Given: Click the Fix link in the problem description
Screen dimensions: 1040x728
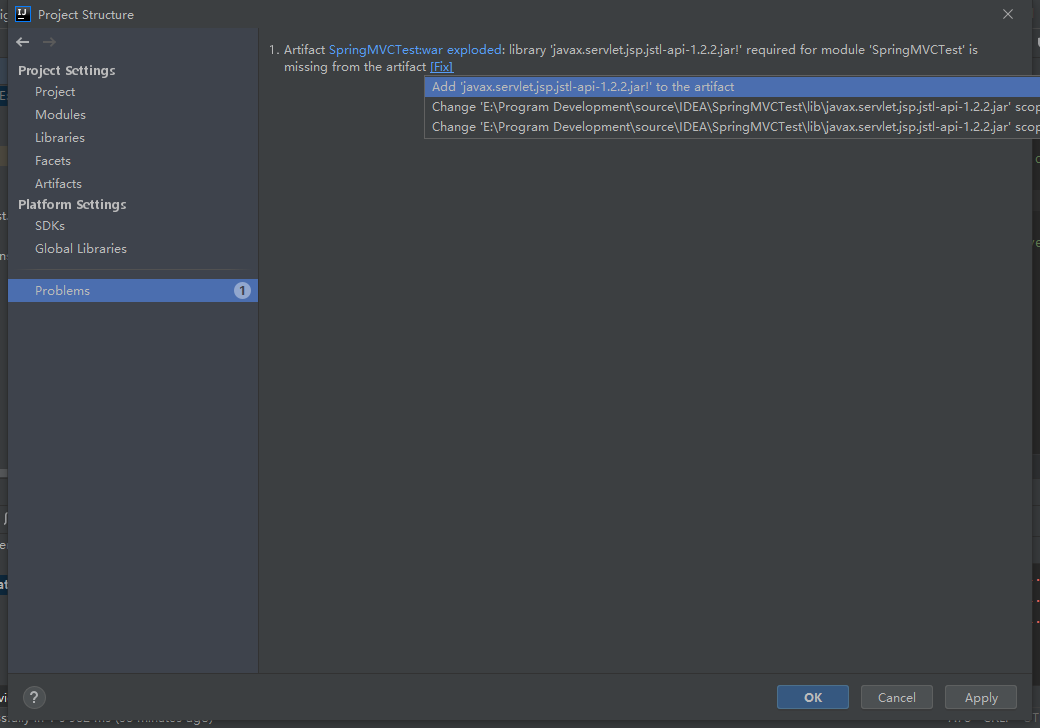Looking at the screenshot, I should (x=441, y=66).
